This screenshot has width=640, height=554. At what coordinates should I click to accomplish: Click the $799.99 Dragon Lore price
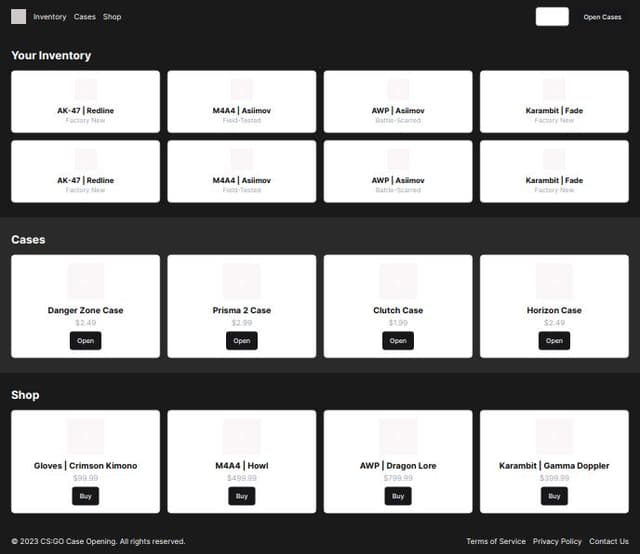click(398, 478)
